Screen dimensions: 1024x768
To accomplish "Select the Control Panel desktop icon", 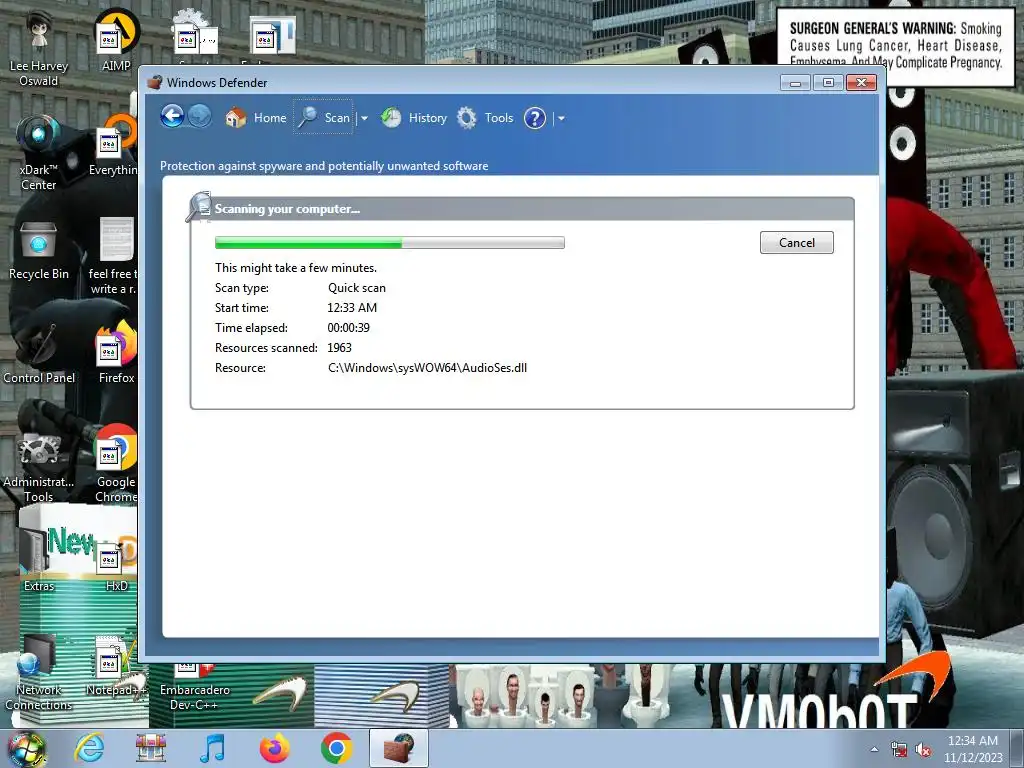I will point(39,354).
